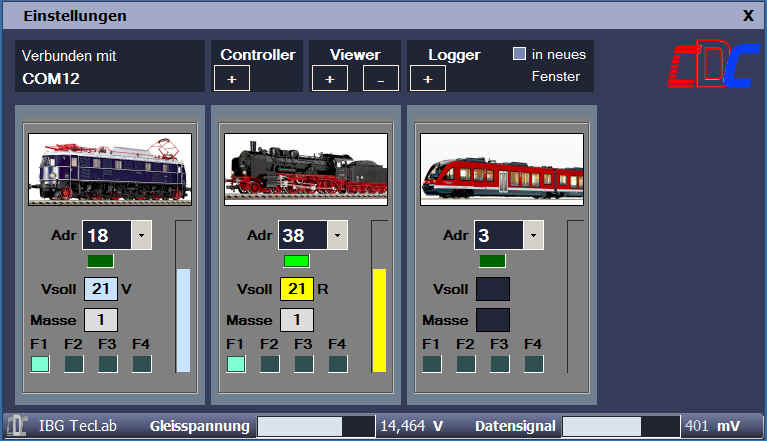Click the bright green indicator under address 38
The image size is (767, 441).
pos(296,261)
